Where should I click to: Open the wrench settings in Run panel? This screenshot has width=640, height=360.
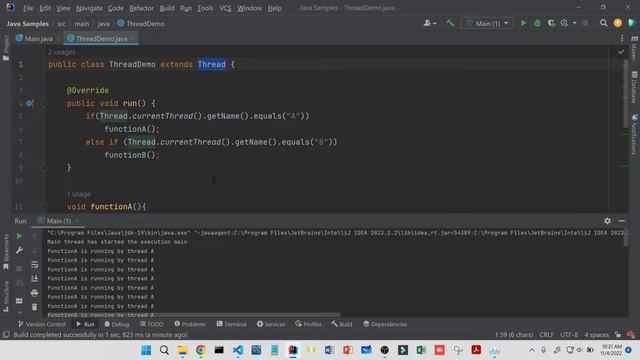coord(19,250)
